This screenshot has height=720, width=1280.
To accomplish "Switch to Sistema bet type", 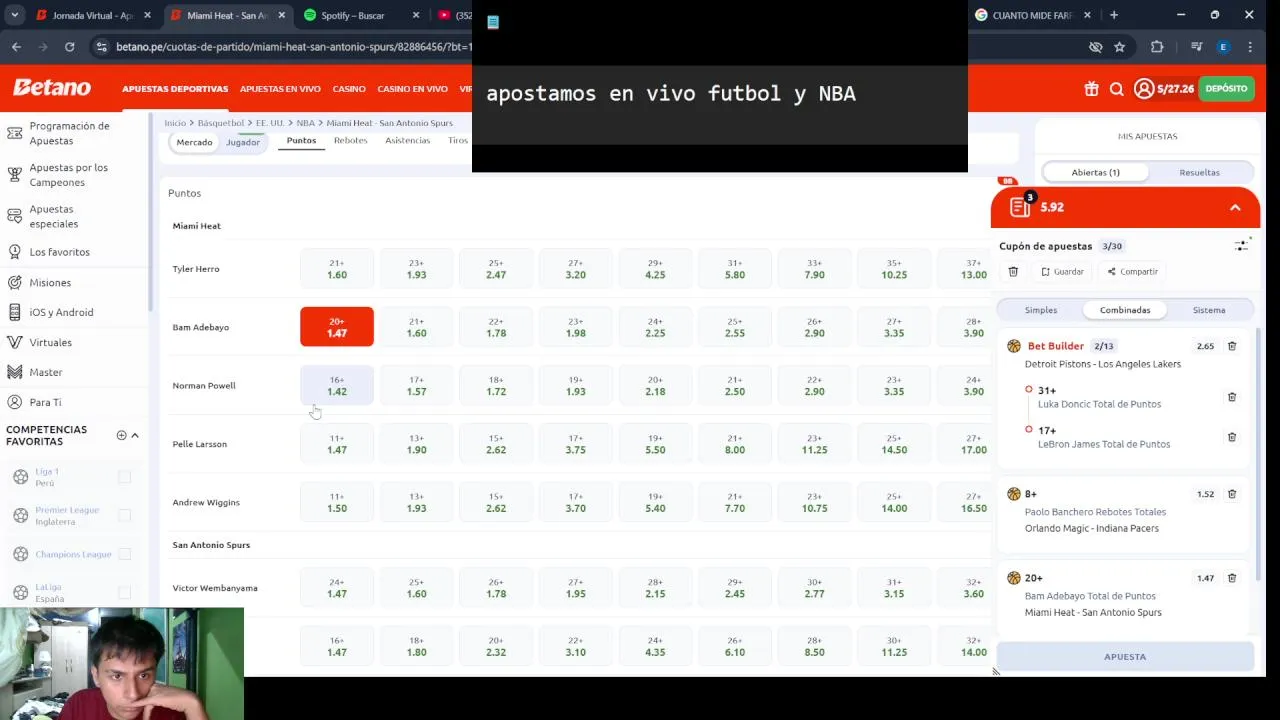I will coord(1209,310).
